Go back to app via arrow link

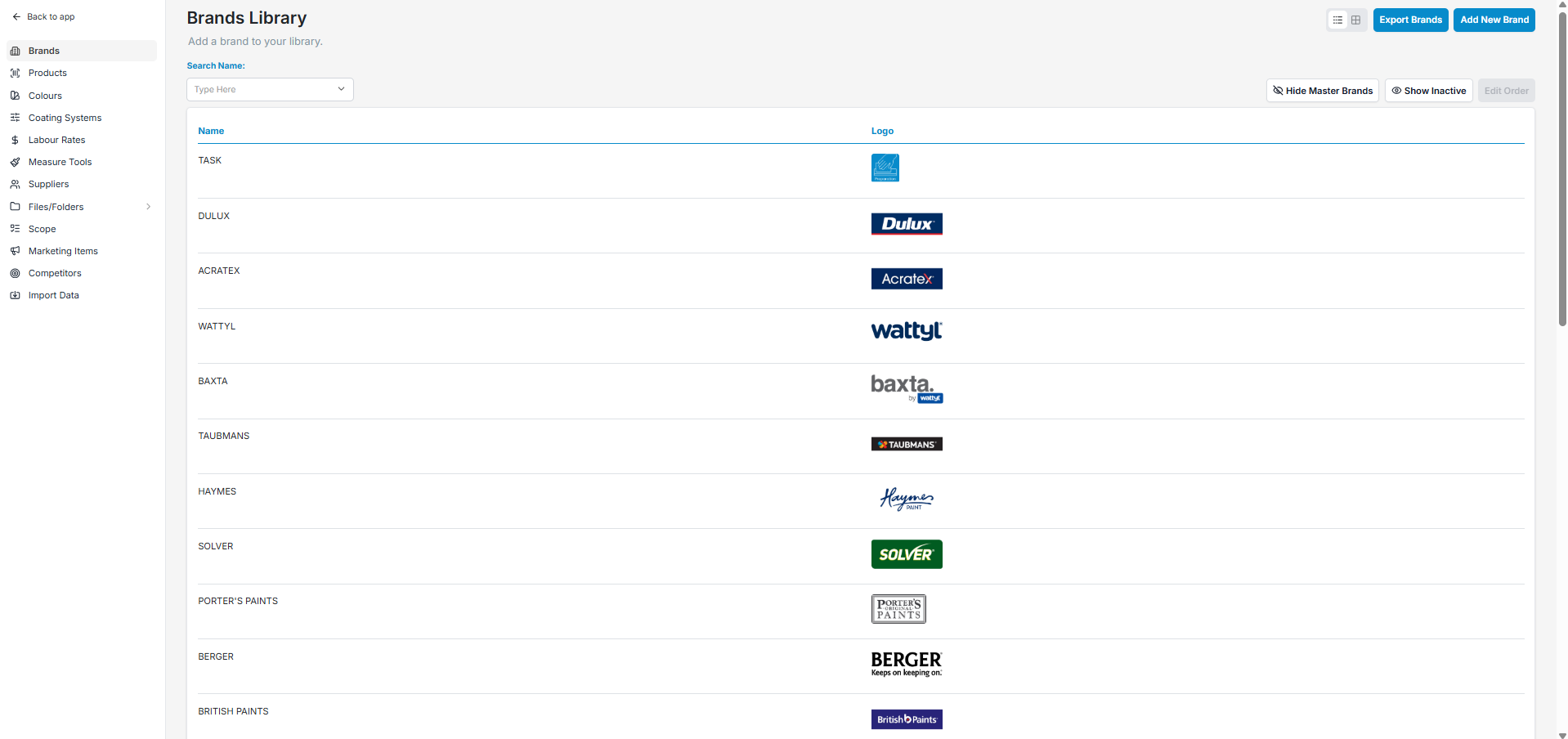(43, 16)
